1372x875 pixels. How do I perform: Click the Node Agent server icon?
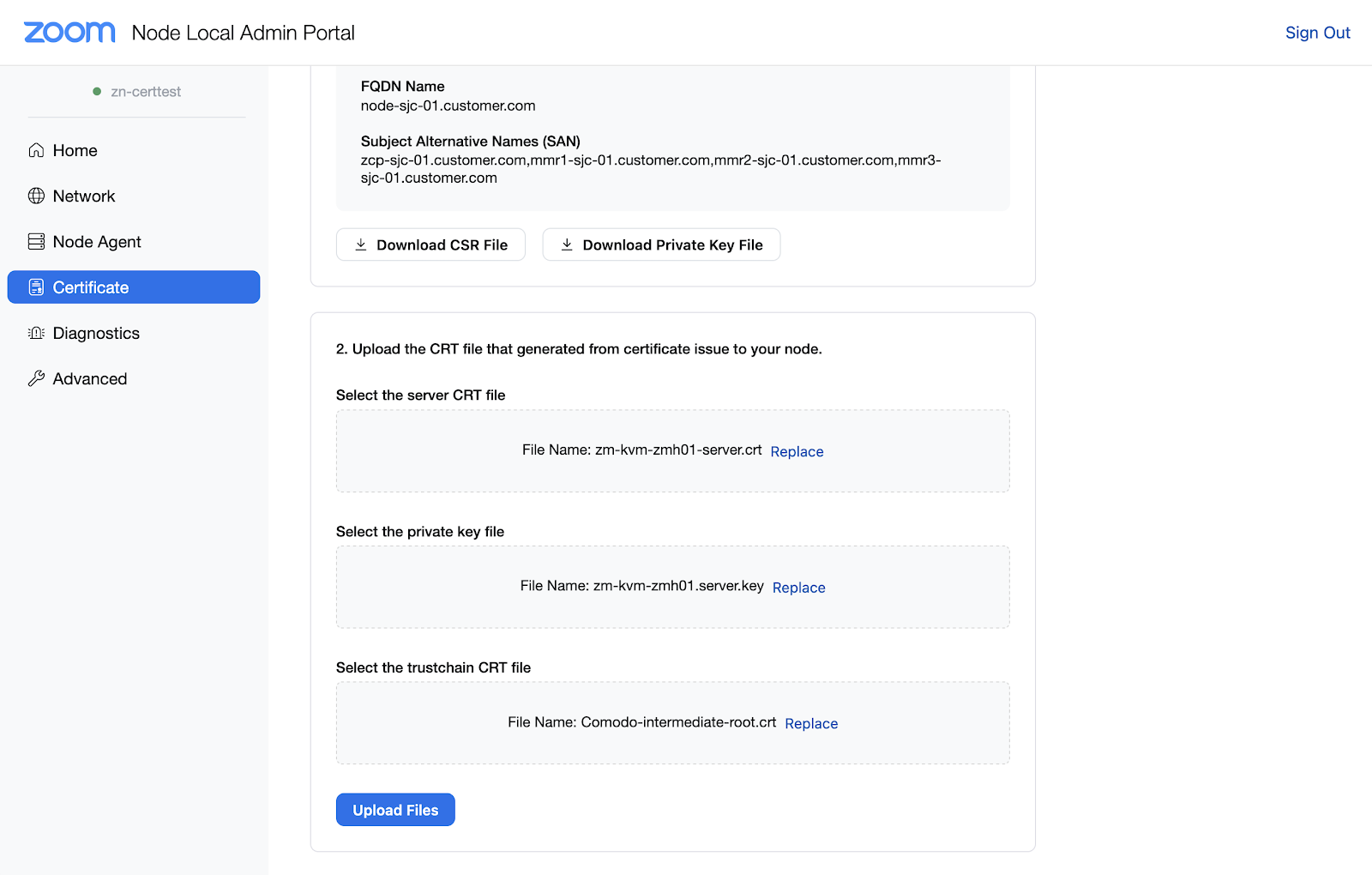(x=36, y=242)
